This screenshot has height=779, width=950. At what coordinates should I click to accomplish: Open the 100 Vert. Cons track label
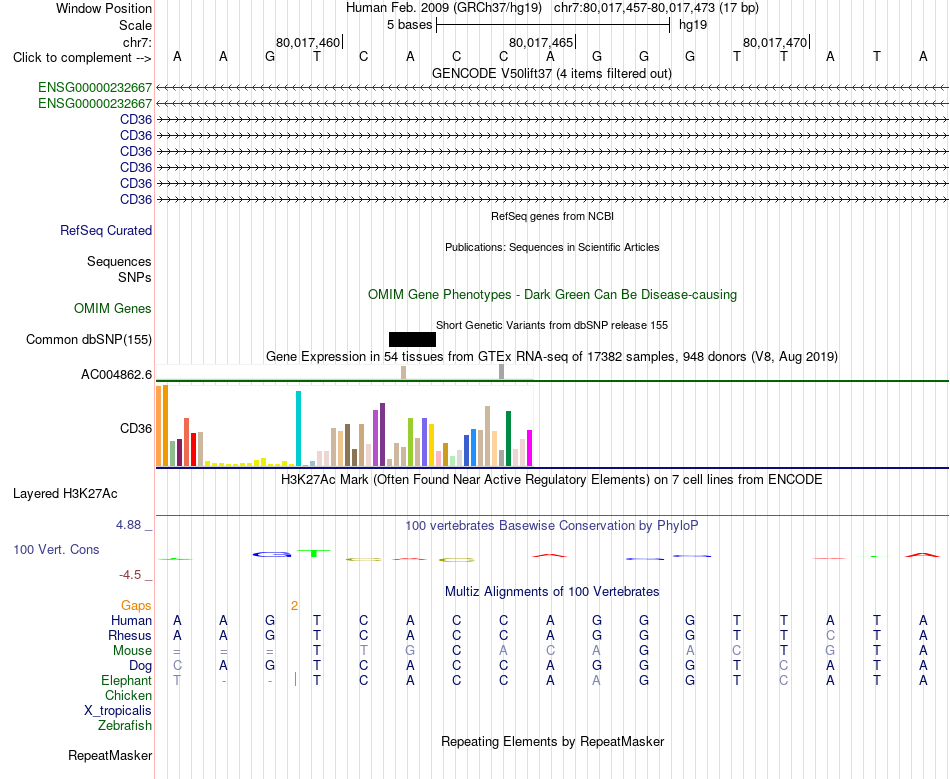click(x=56, y=549)
